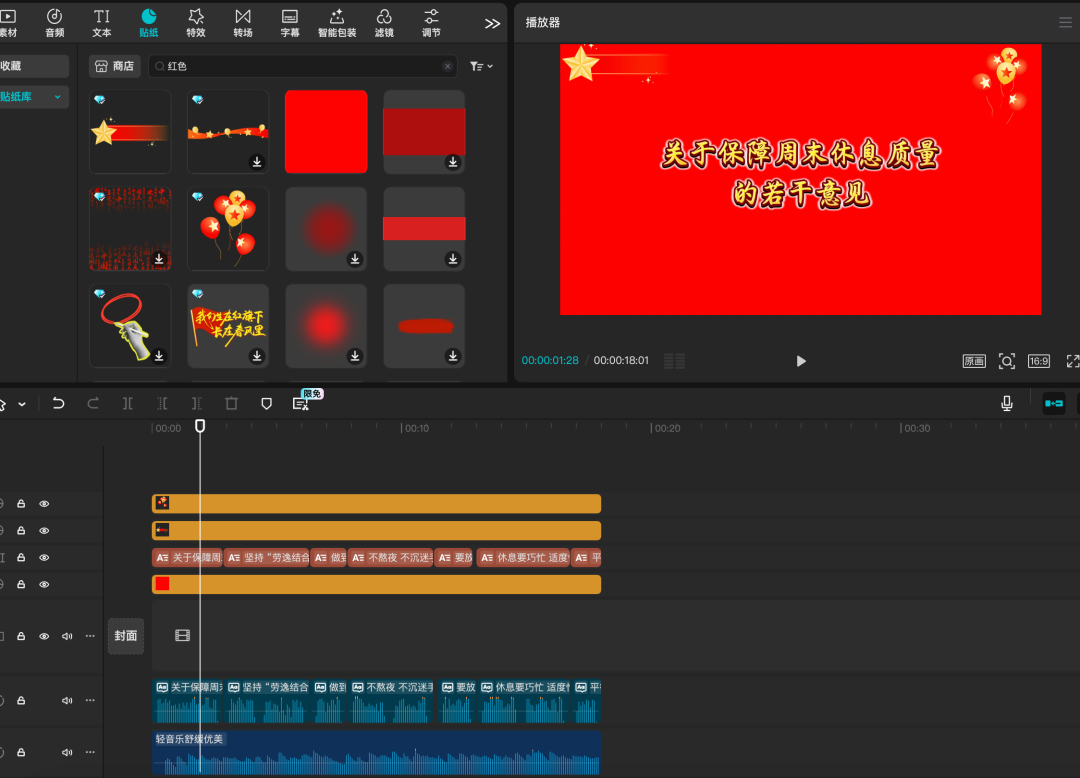This screenshot has height=778, width=1080.
Task: Expand more tabs with the double-arrow button
Action: [x=492, y=23]
